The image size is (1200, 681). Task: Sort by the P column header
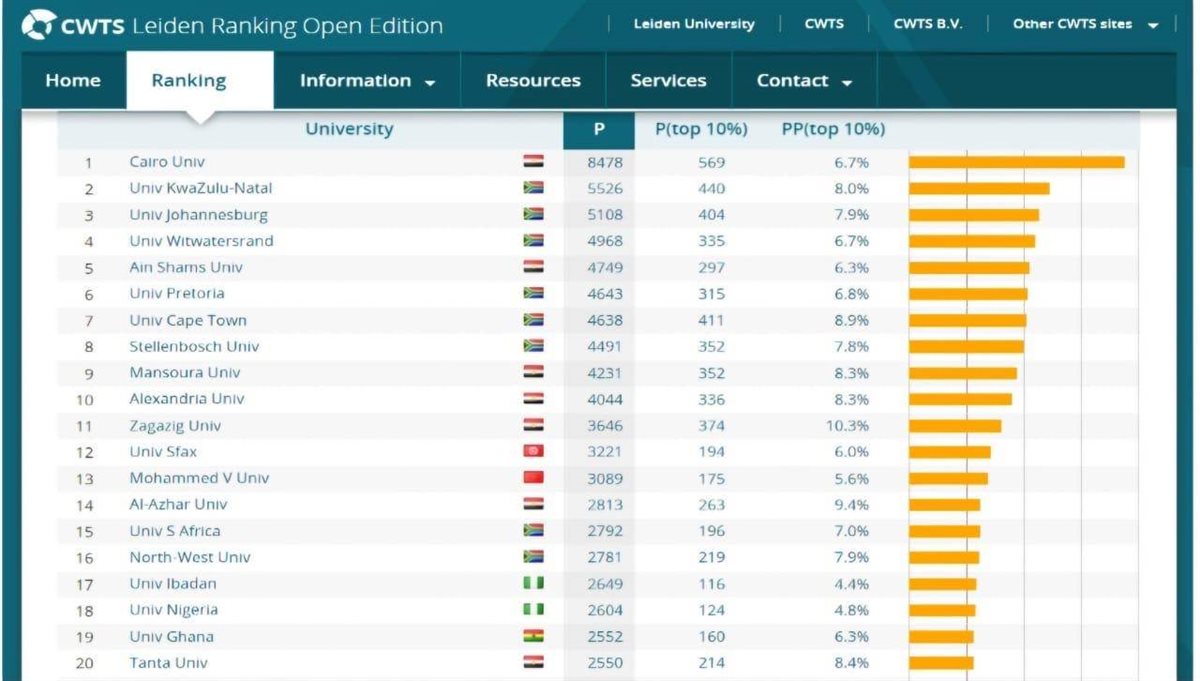tap(599, 129)
